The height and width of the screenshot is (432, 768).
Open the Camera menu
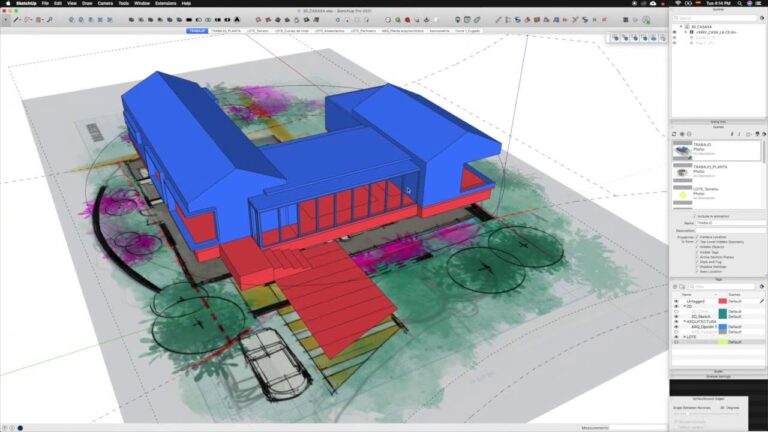tap(105, 3)
